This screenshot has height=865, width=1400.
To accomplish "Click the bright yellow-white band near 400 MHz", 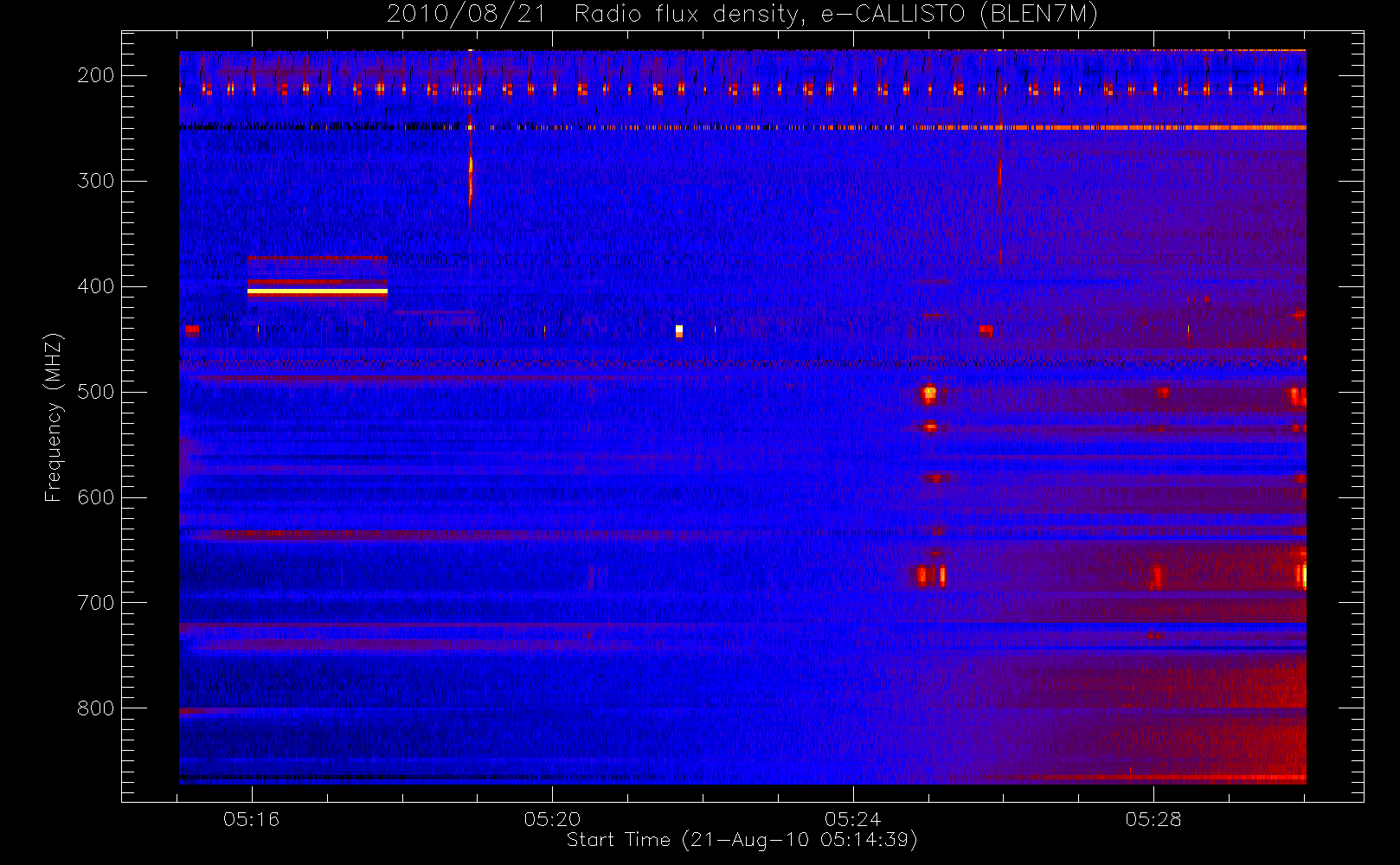I will (318, 292).
